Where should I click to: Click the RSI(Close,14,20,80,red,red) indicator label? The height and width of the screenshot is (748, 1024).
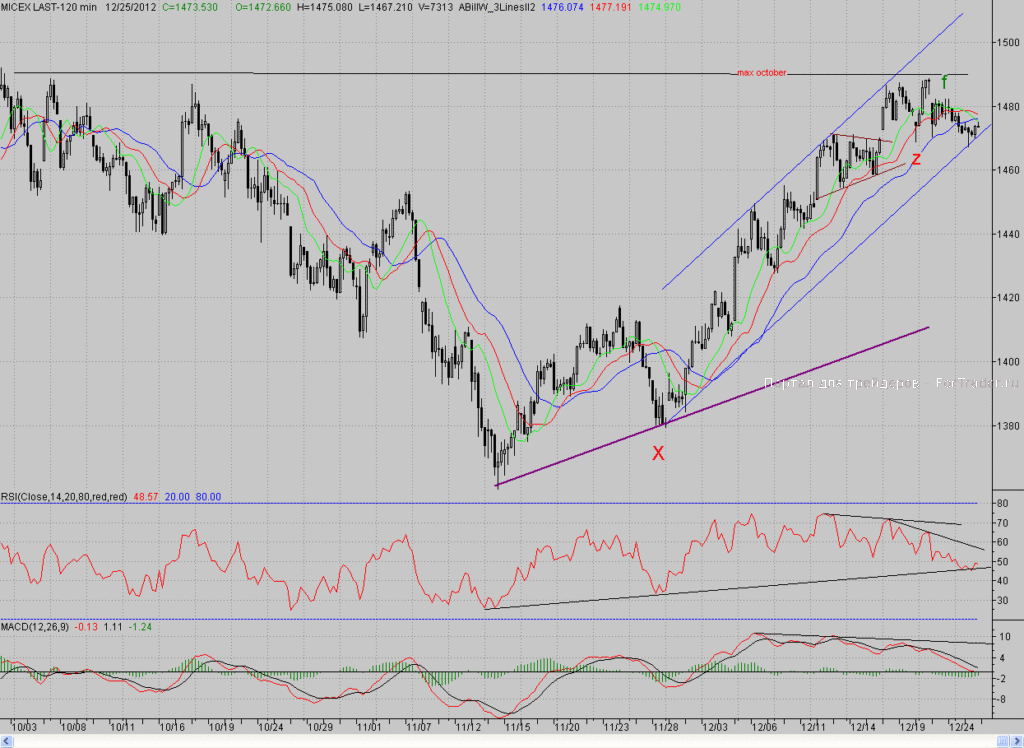pyautogui.click(x=64, y=497)
